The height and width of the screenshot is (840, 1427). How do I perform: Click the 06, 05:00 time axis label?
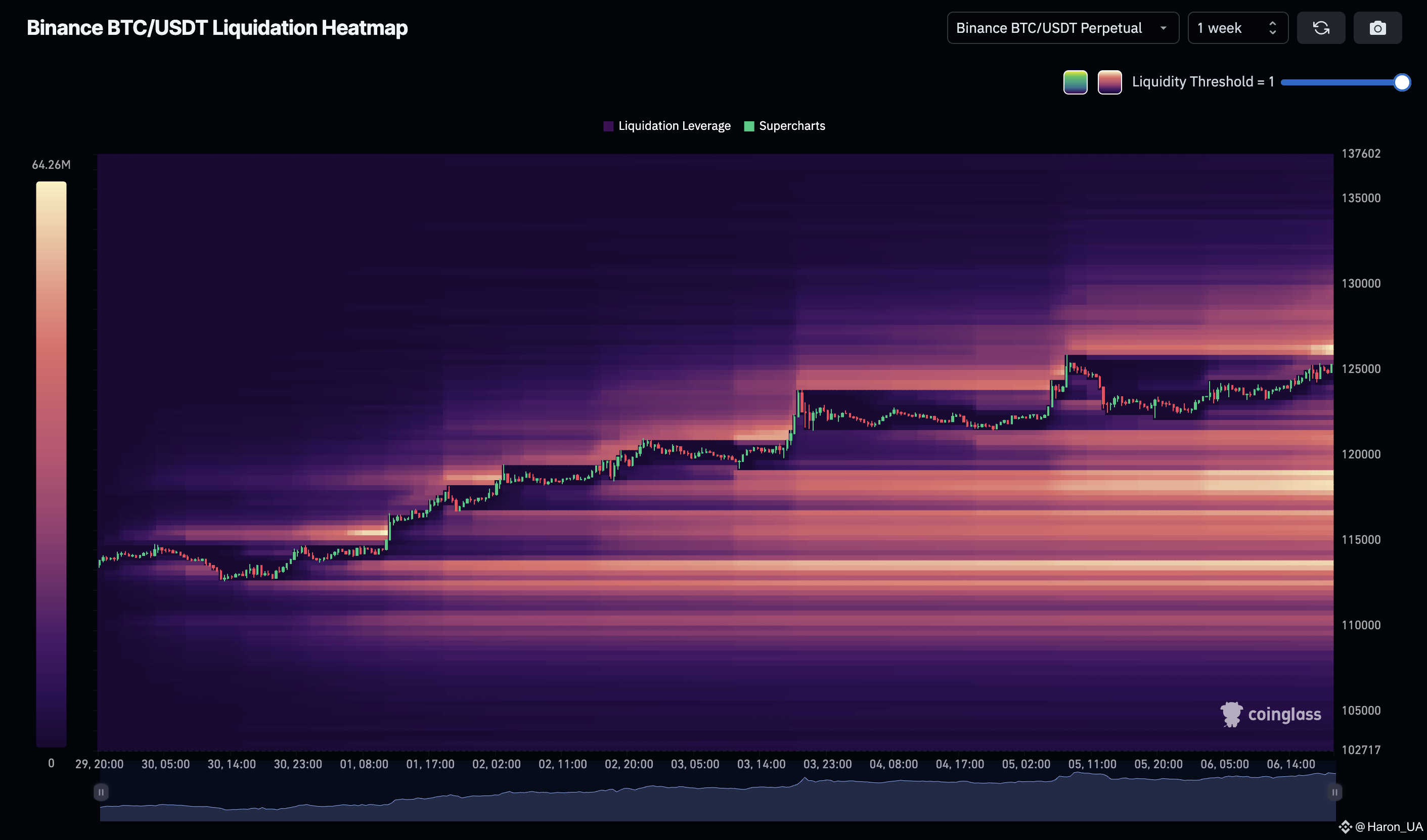(x=1225, y=764)
